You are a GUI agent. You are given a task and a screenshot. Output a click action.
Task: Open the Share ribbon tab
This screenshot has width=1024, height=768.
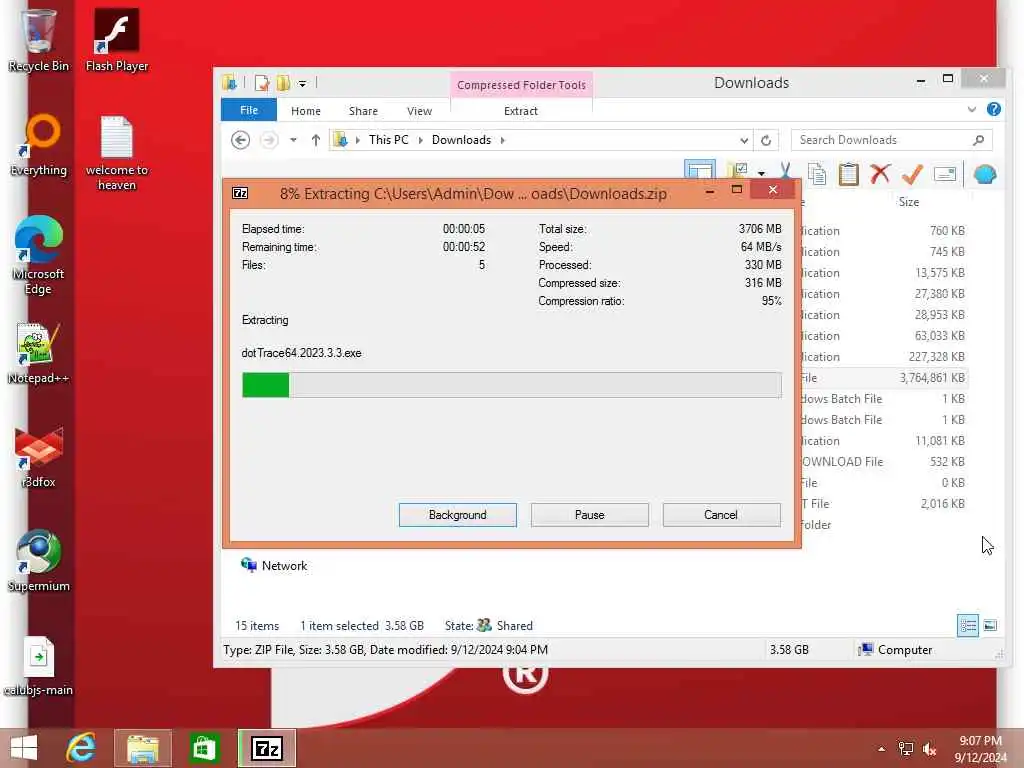363,111
